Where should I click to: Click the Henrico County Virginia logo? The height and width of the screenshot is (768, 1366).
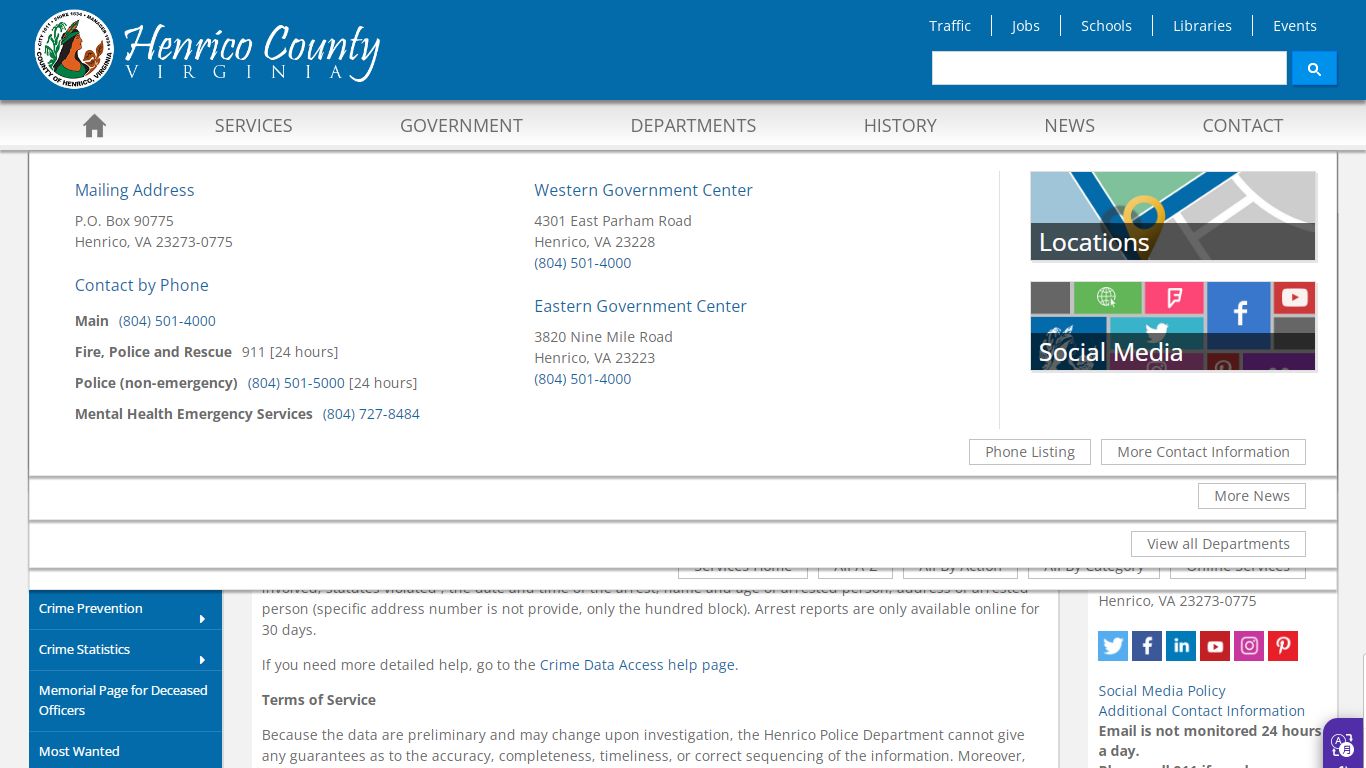(x=208, y=49)
